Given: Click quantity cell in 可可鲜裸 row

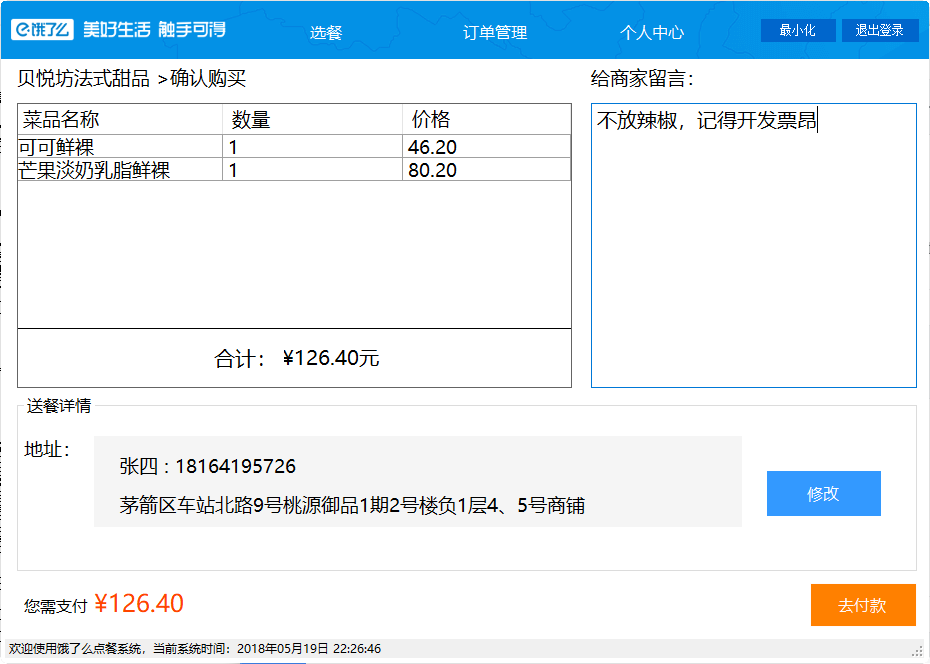Looking at the screenshot, I should [313, 147].
